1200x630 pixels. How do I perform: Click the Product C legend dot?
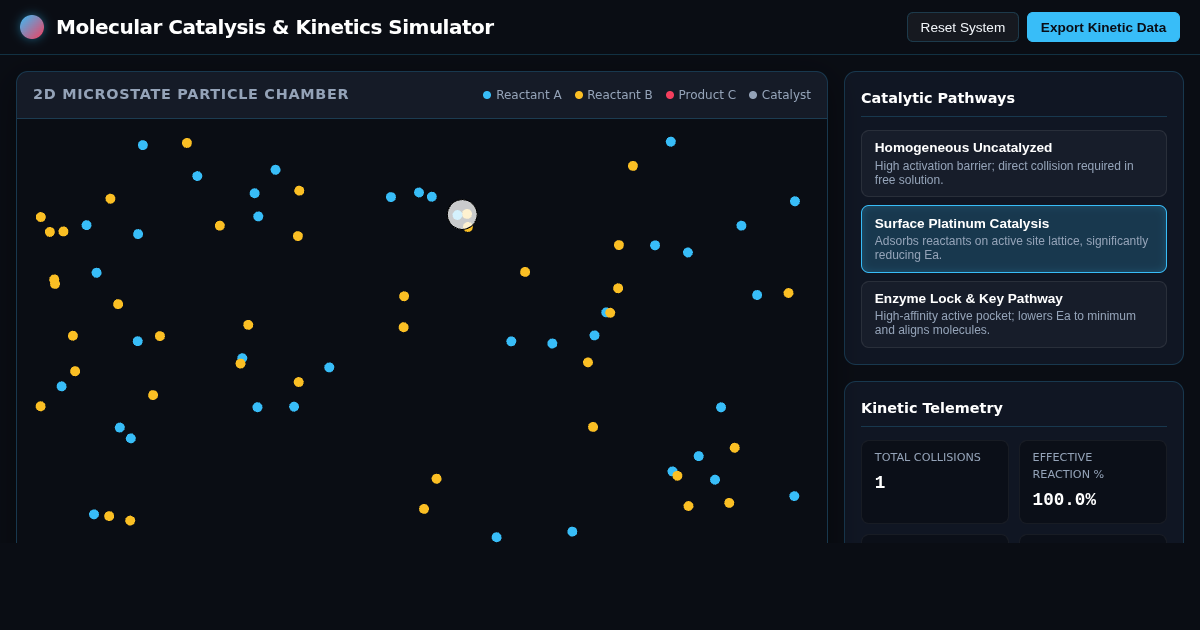point(670,95)
